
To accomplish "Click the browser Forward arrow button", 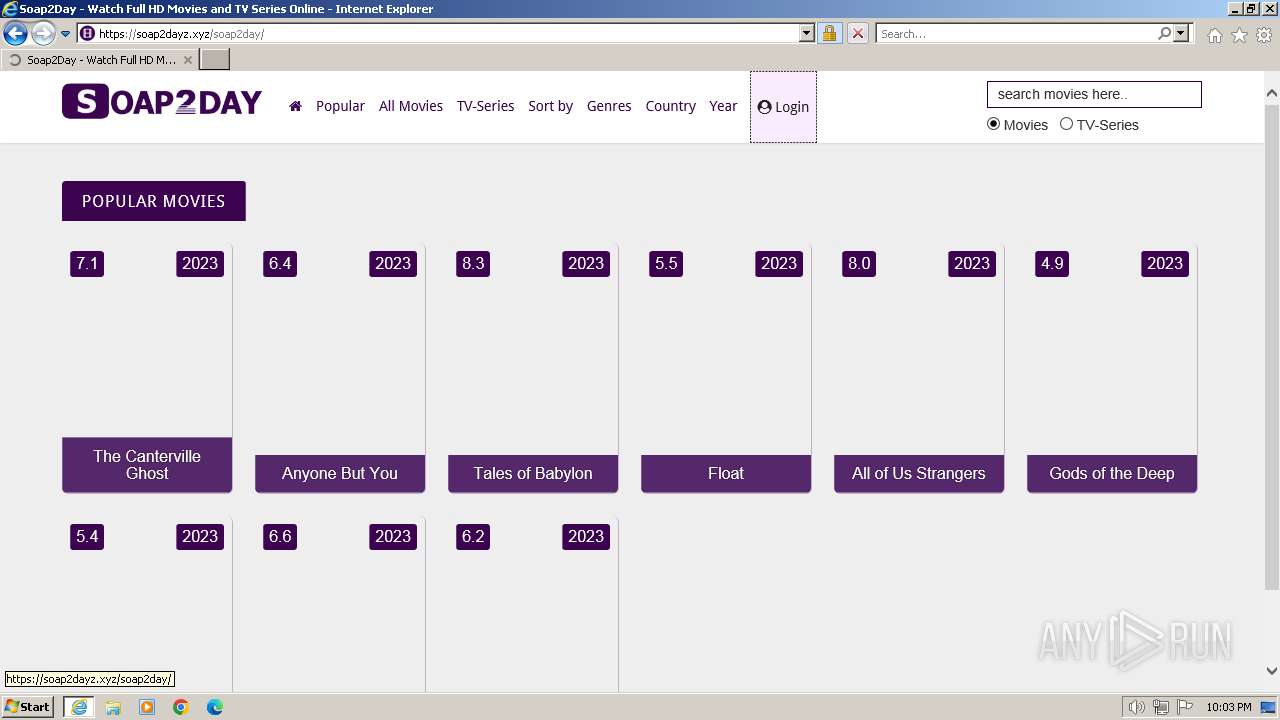I will click(x=43, y=34).
